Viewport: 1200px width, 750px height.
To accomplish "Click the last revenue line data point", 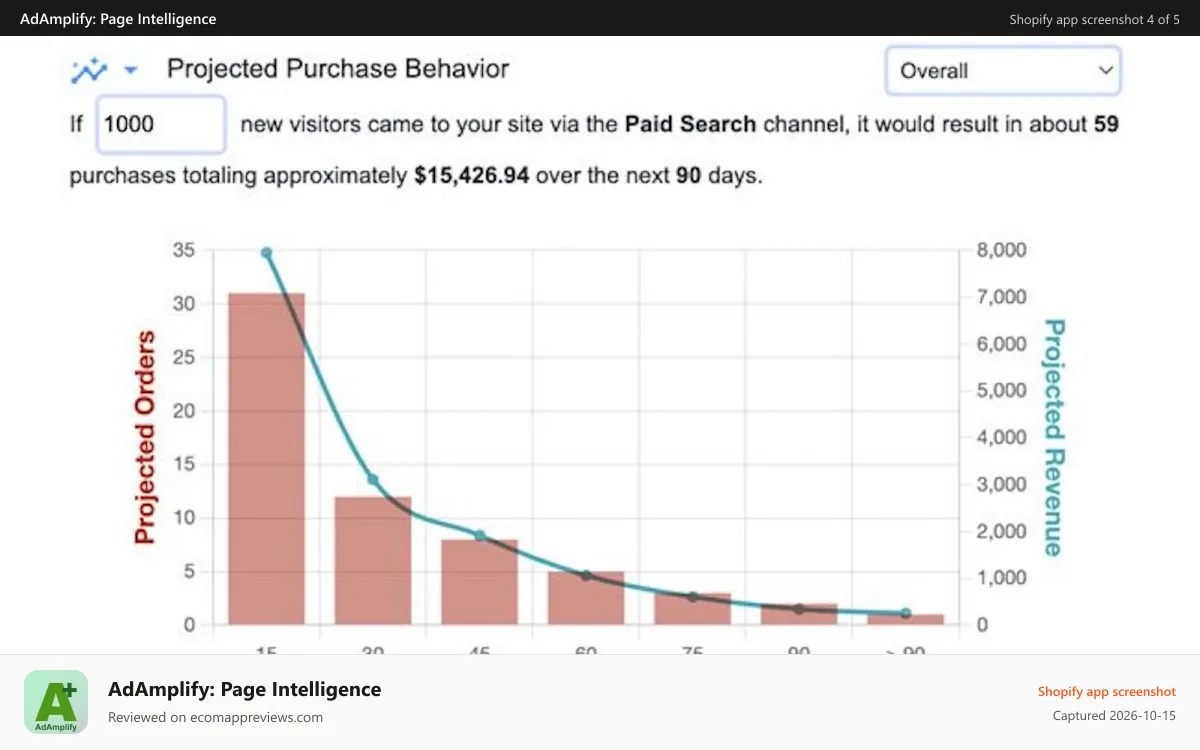I will (x=906, y=613).
